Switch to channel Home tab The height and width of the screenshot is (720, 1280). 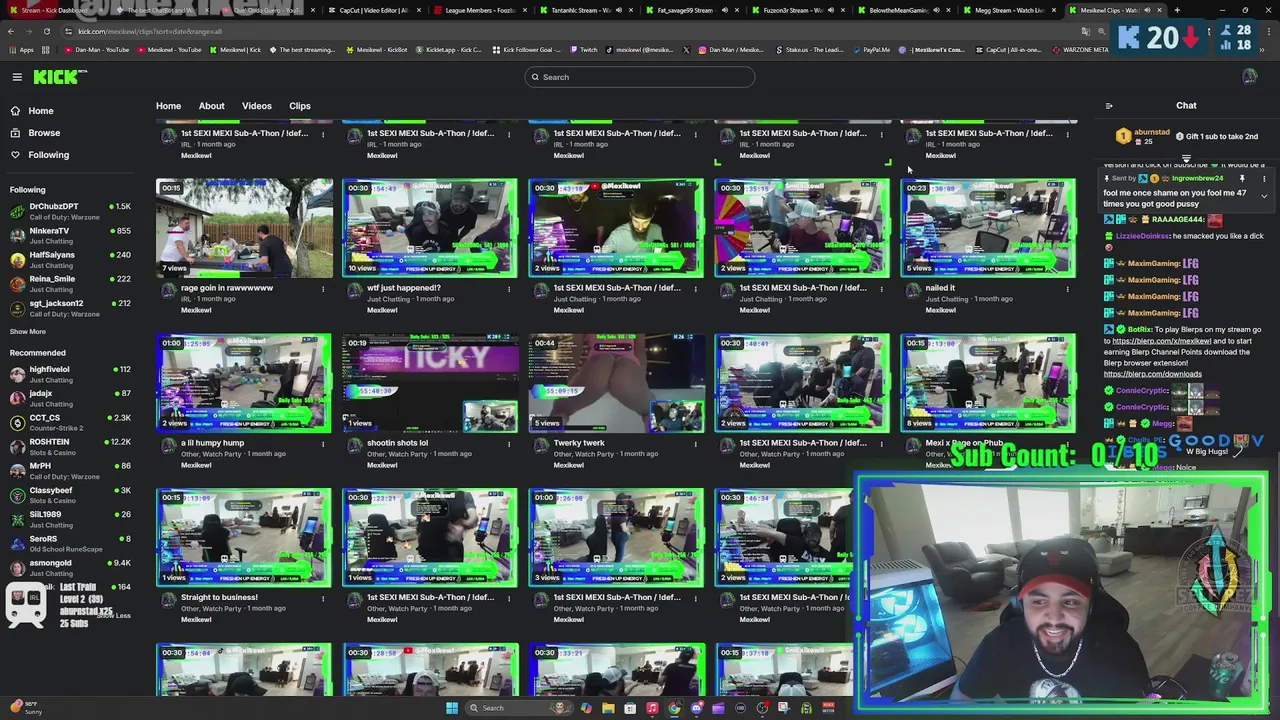click(x=168, y=106)
